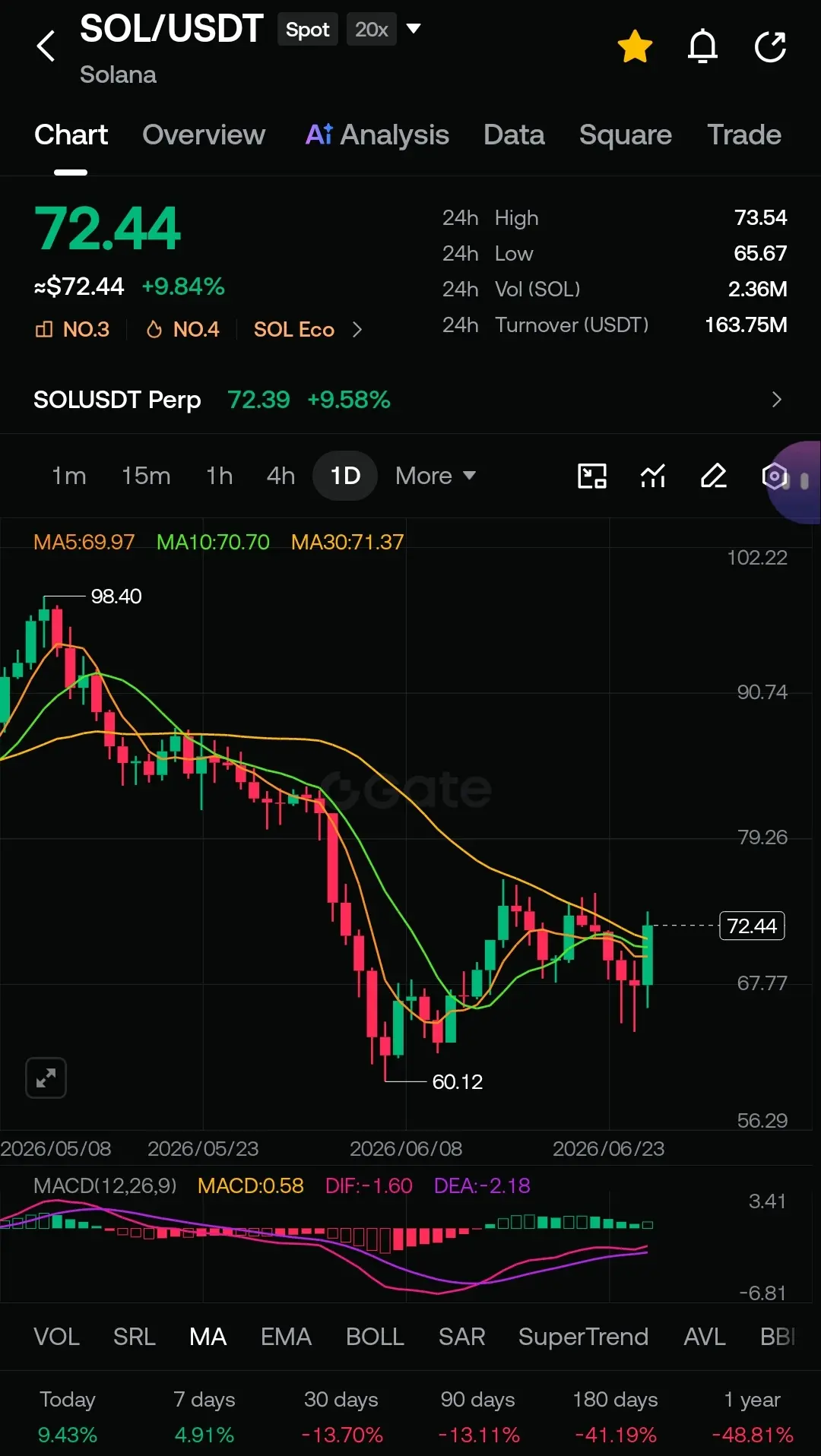Screen dimensions: 821x1456
Task: Go to the Trade tab
Action: click(x=744, y=135)
